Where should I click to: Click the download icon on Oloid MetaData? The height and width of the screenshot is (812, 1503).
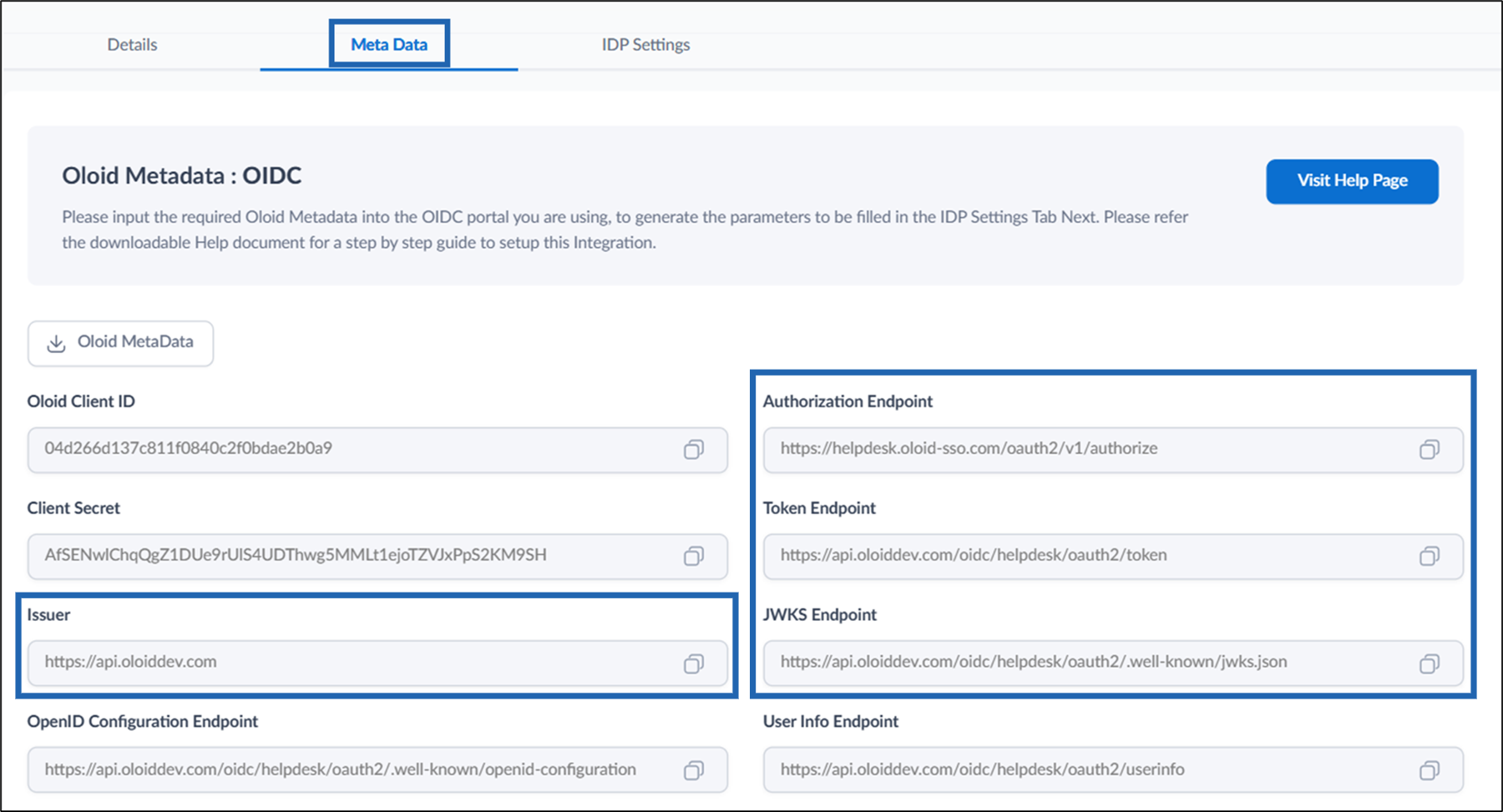point(56,344)
